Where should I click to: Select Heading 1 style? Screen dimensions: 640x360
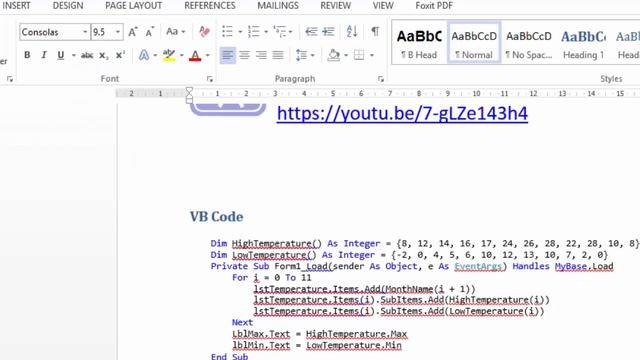[583, 43]
